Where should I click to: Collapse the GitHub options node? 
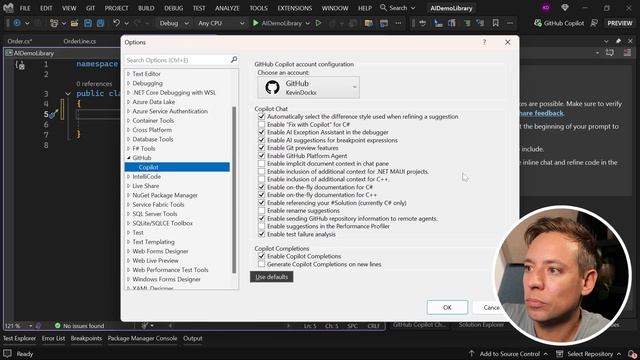129,158
